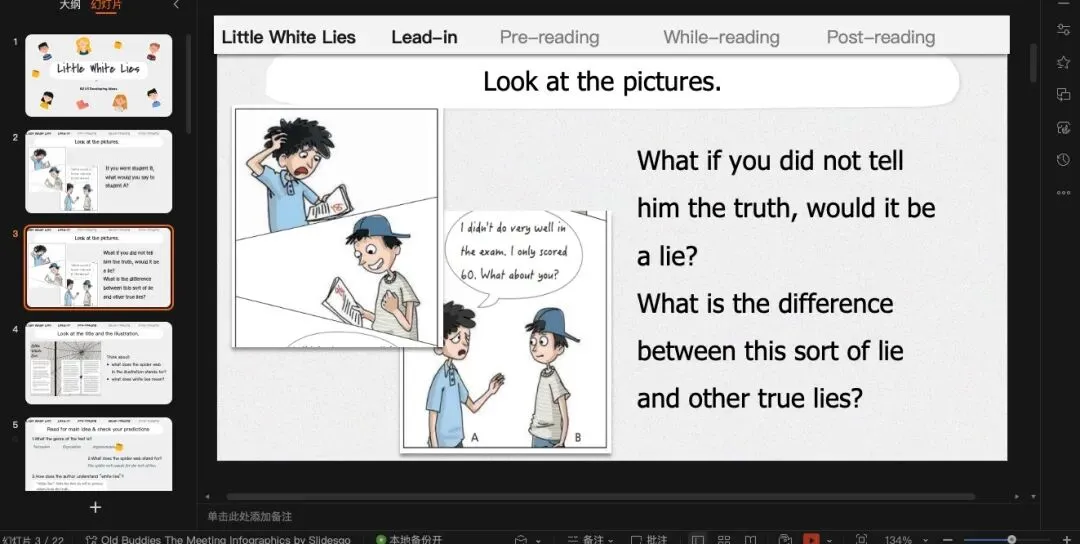
Task: Switch to the 大纲 outline tab
Action: click(70, 5)
